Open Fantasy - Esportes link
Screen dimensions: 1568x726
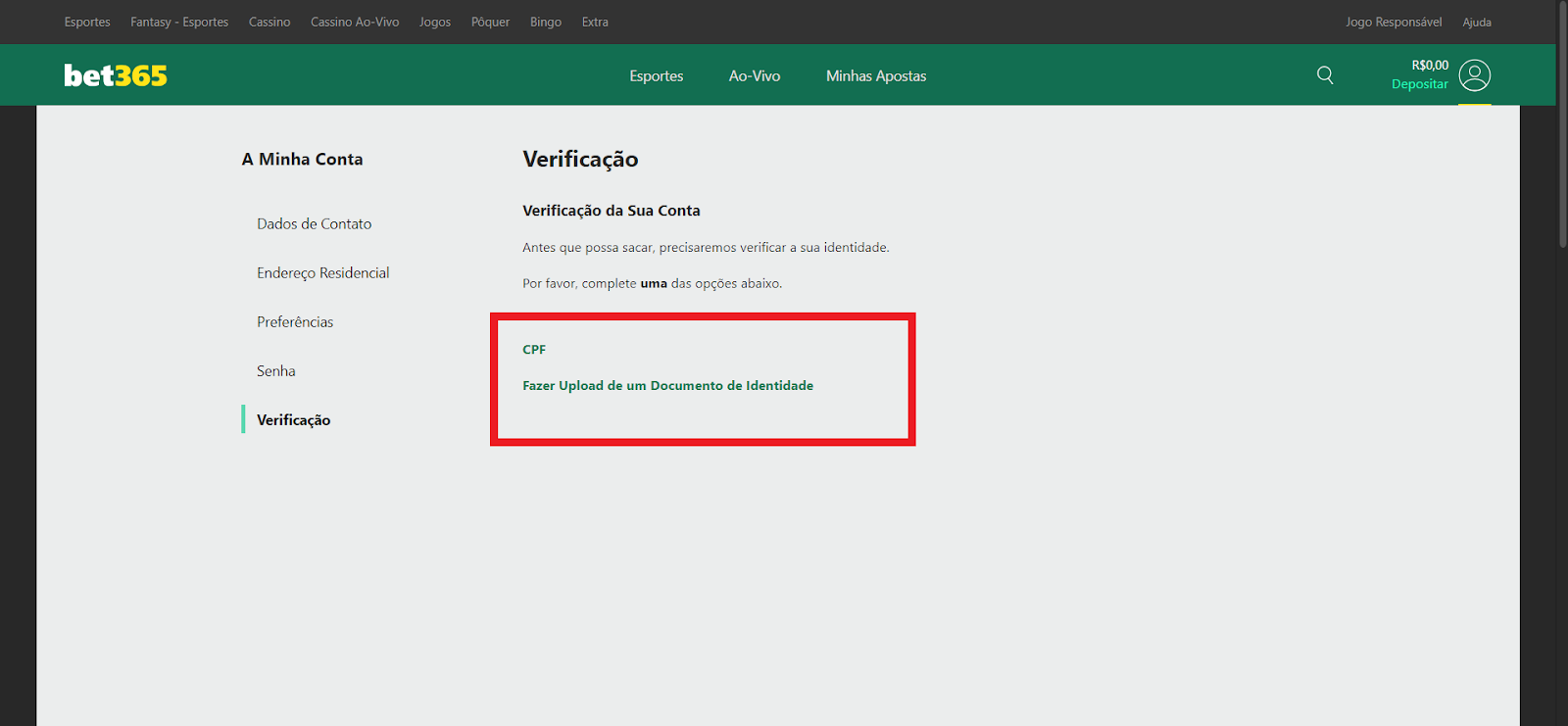[179, 22]
